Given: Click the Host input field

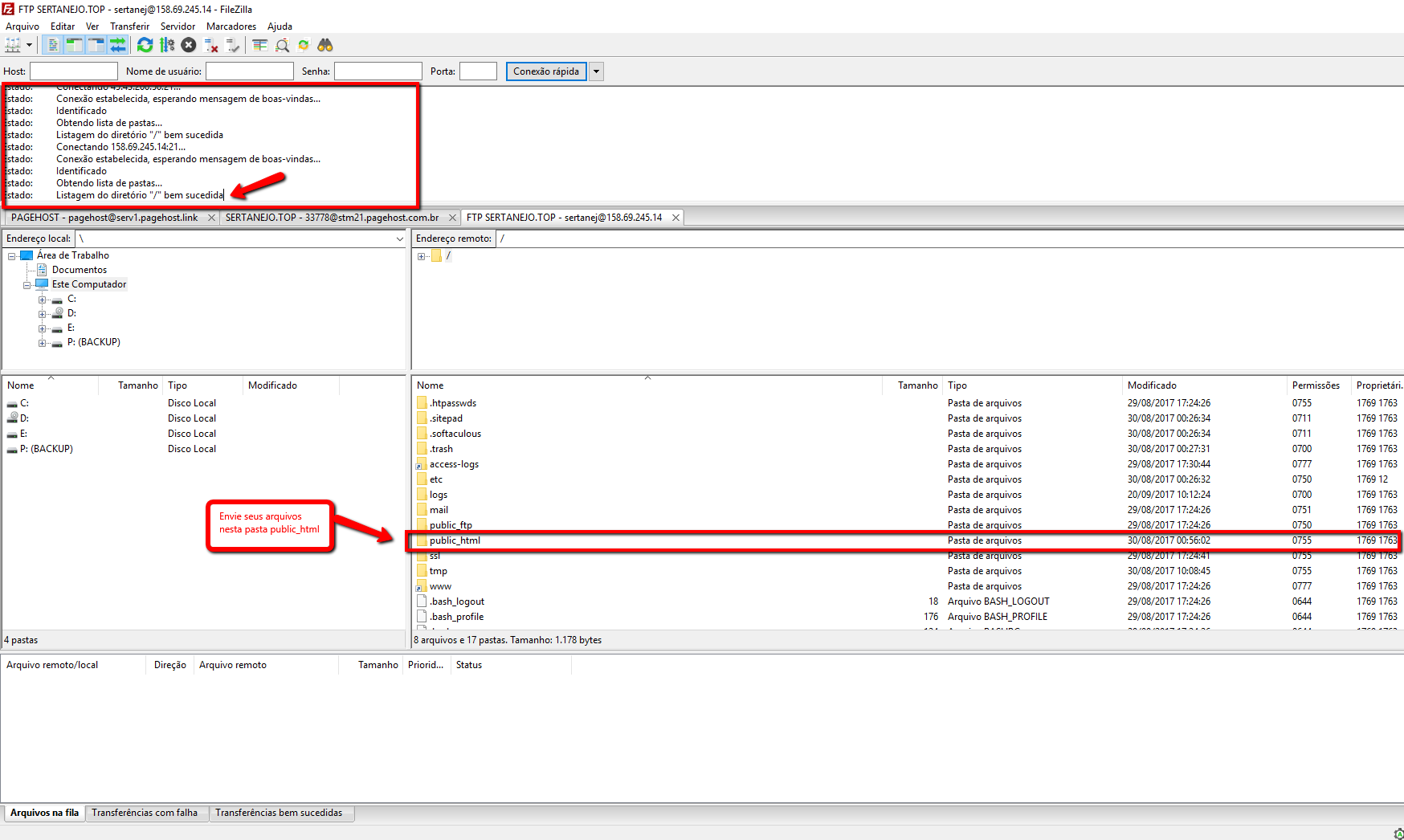Looking at the screenshot, I should (x=74, y=71).
